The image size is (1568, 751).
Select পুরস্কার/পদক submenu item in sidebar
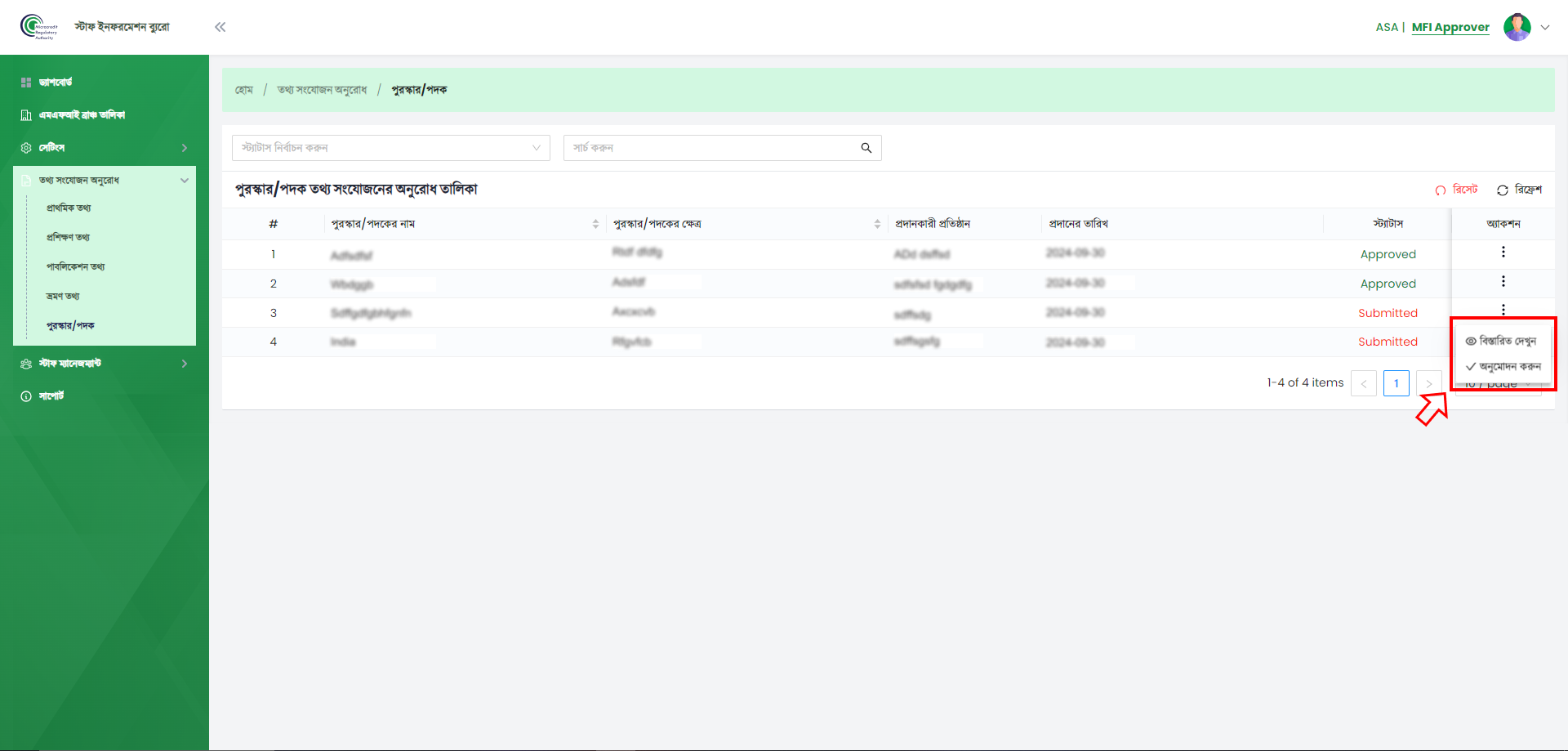pyautogui.click(x=70, y=326)
